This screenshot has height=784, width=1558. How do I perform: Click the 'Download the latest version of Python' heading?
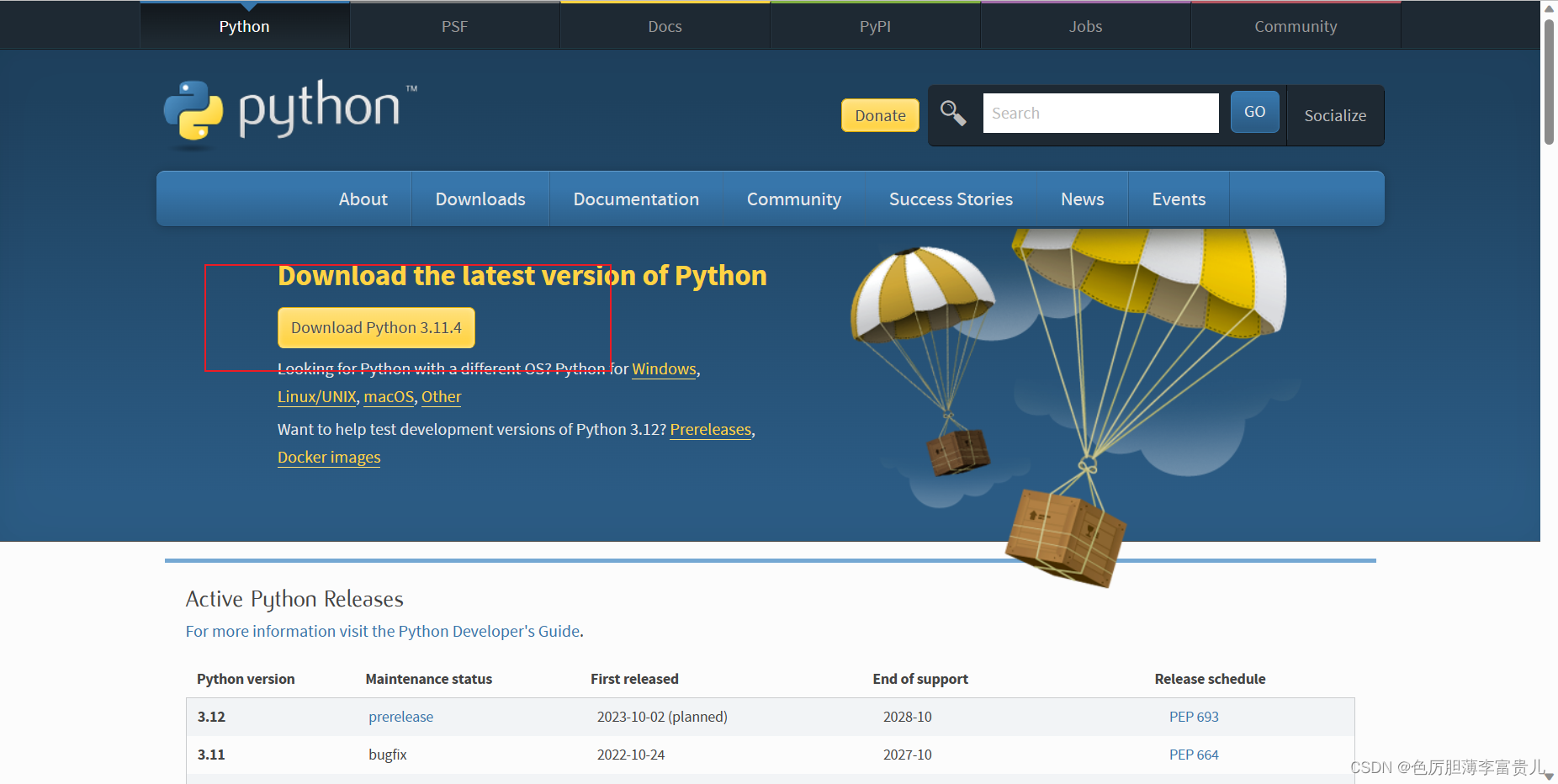(x=522, y=275)
